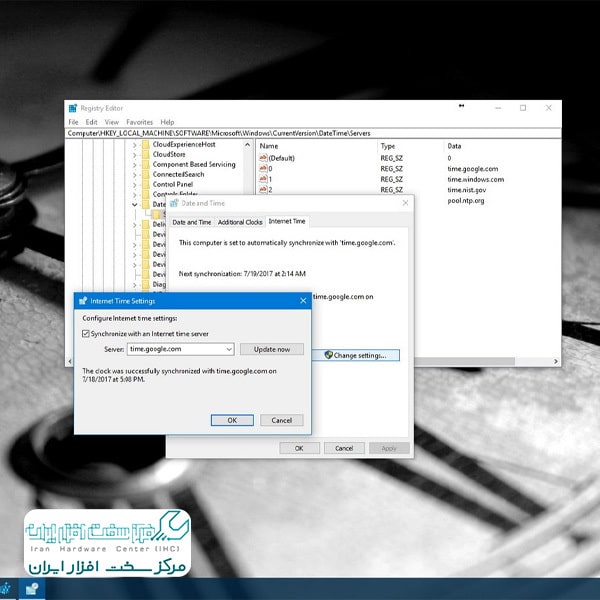Click the Registry Editor title bar icon
600x600 pixels.
(x=73, y=108)
